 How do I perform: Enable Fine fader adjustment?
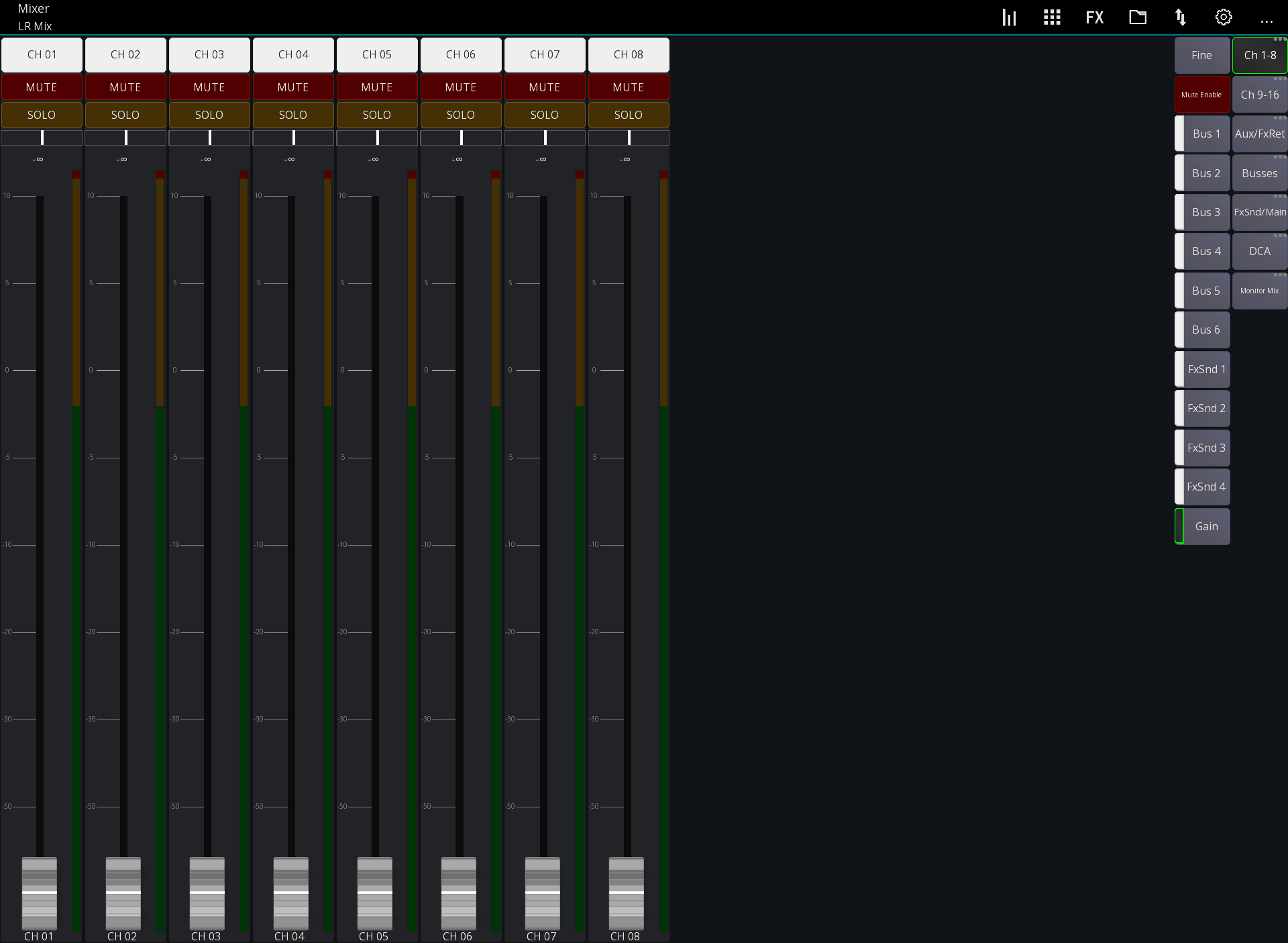(1202, 55)
